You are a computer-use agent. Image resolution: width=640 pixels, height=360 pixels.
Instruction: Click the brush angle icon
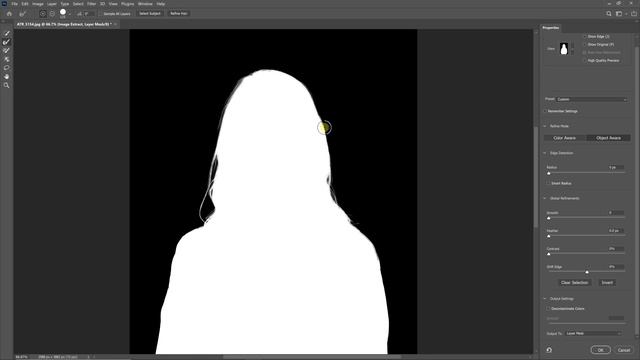[x=79, y=13]
